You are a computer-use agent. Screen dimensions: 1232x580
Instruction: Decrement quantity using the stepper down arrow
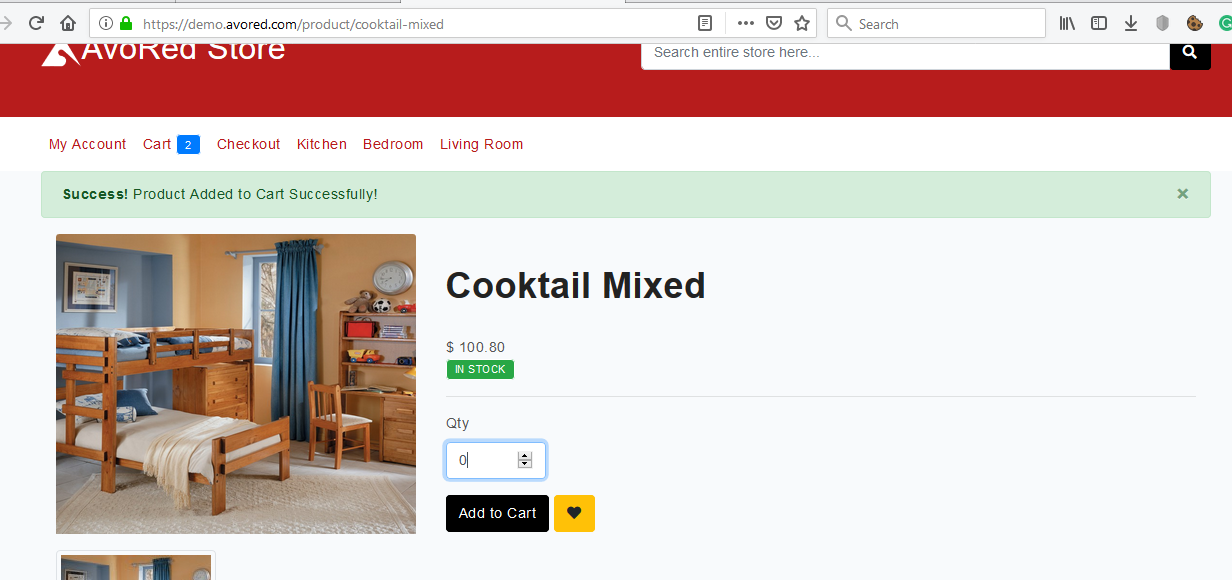click(x=524, y=465)
